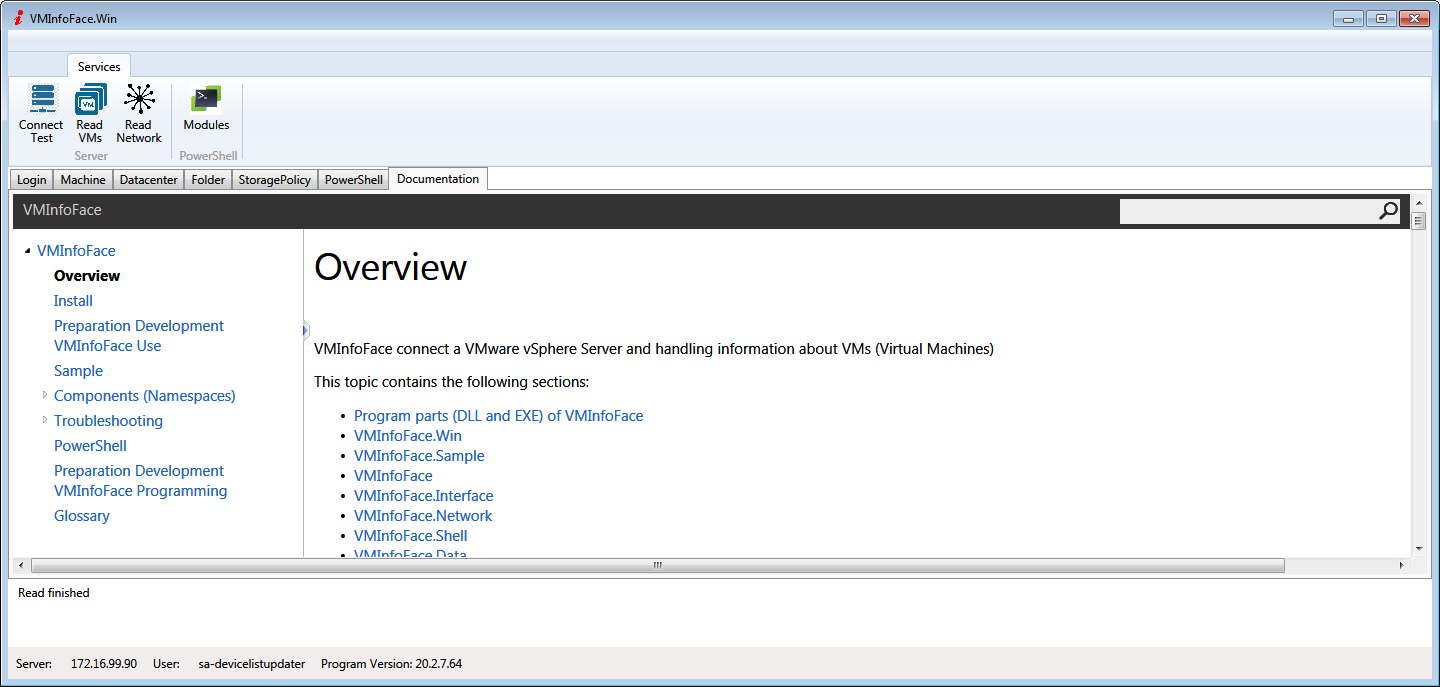Image resolution: width=1440 pixels, height=687 pixels.
Task: Follow the VMInfoFace section link in the list
Action: coord(393,476)
